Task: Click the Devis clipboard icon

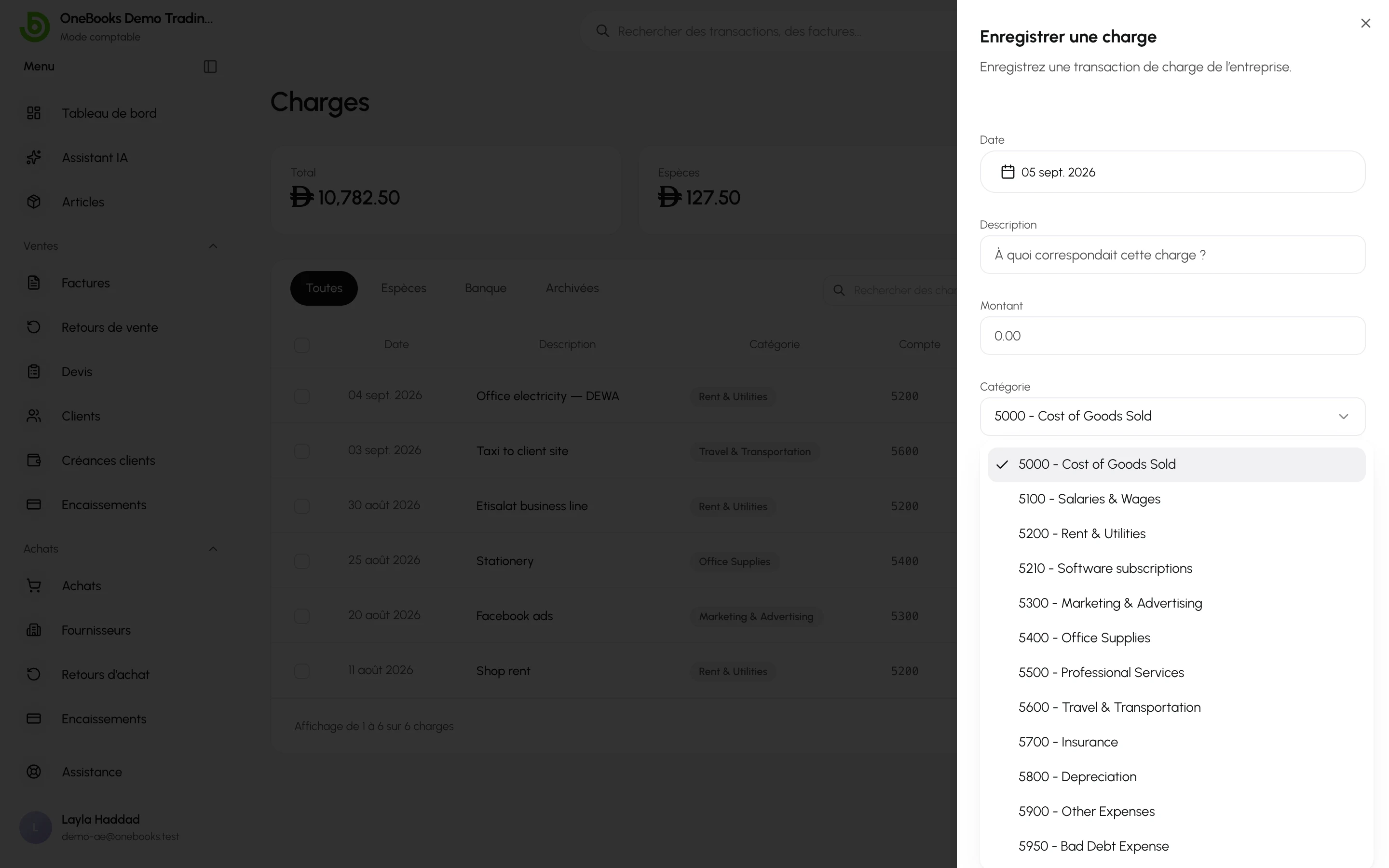Action: tap(34, 371)
